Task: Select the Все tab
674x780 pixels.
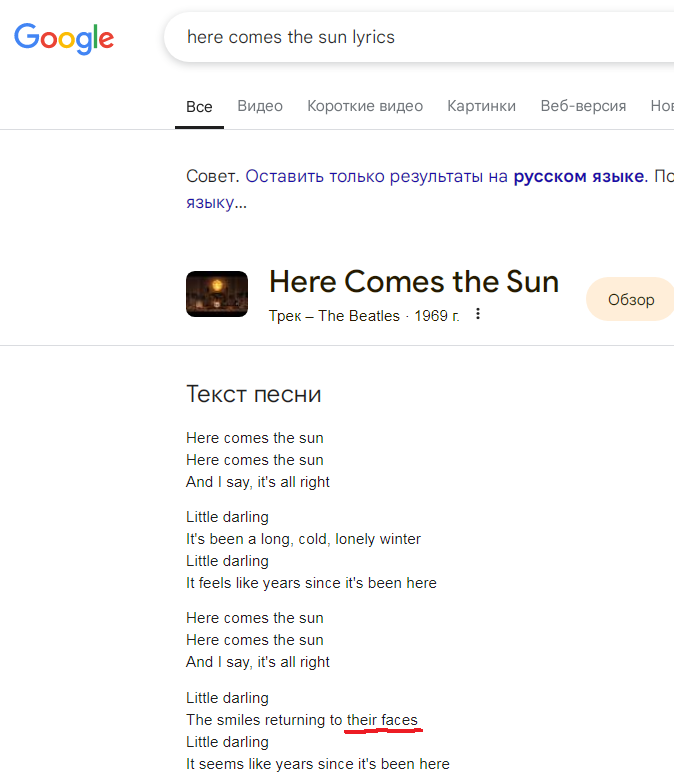Action: tap(199, 106)
